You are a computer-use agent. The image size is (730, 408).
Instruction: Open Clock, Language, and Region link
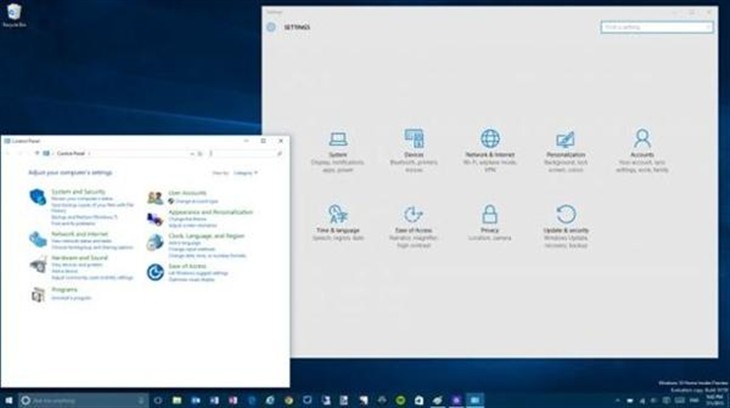[206, 236]
